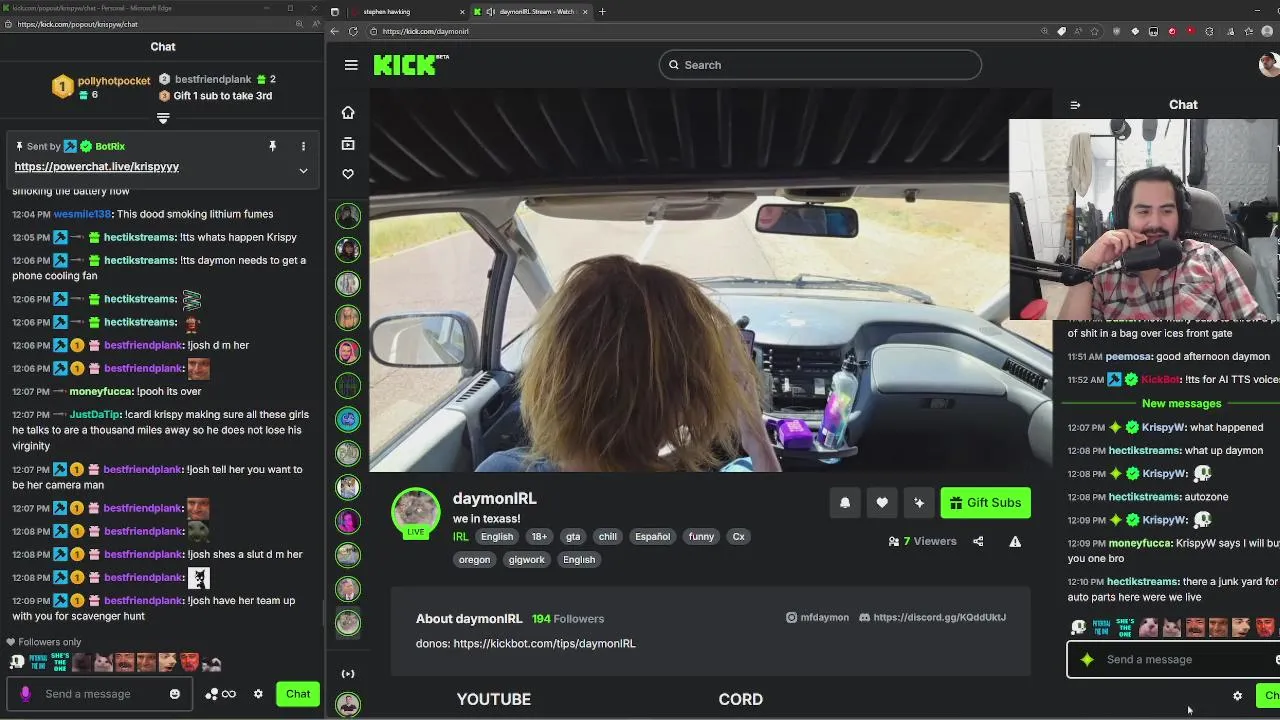Viewport: 1280px width, 720px height.
Task: Select the oregon tag
Action: [x=474, y=560]
